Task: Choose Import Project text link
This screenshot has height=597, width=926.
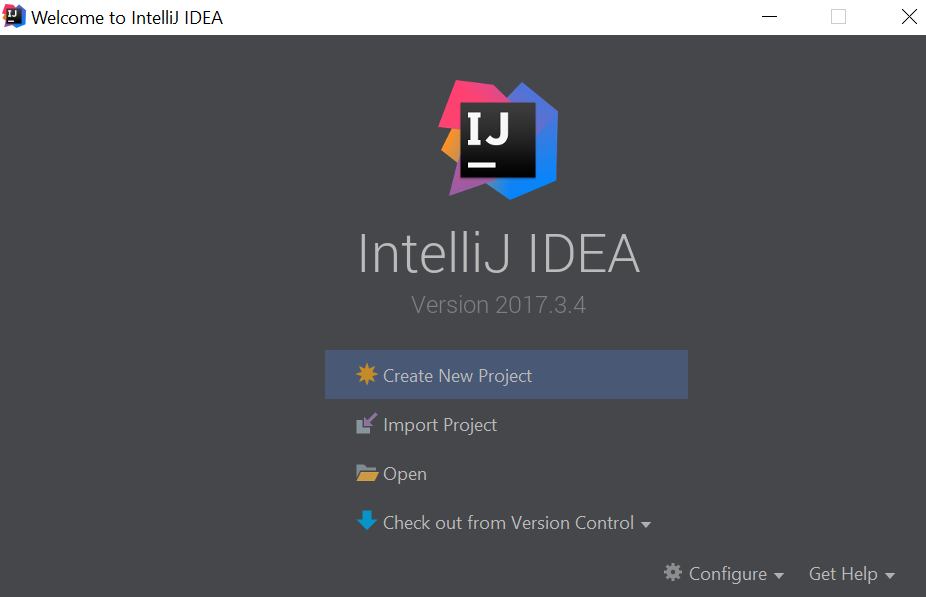Action: tap(440, 425)
